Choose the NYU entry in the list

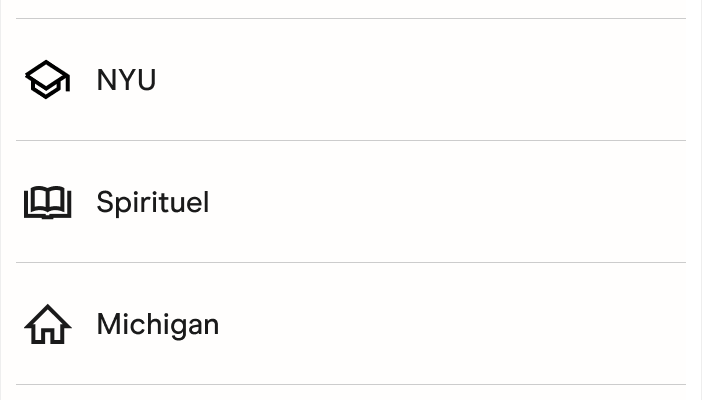click(x=350, y=80)
